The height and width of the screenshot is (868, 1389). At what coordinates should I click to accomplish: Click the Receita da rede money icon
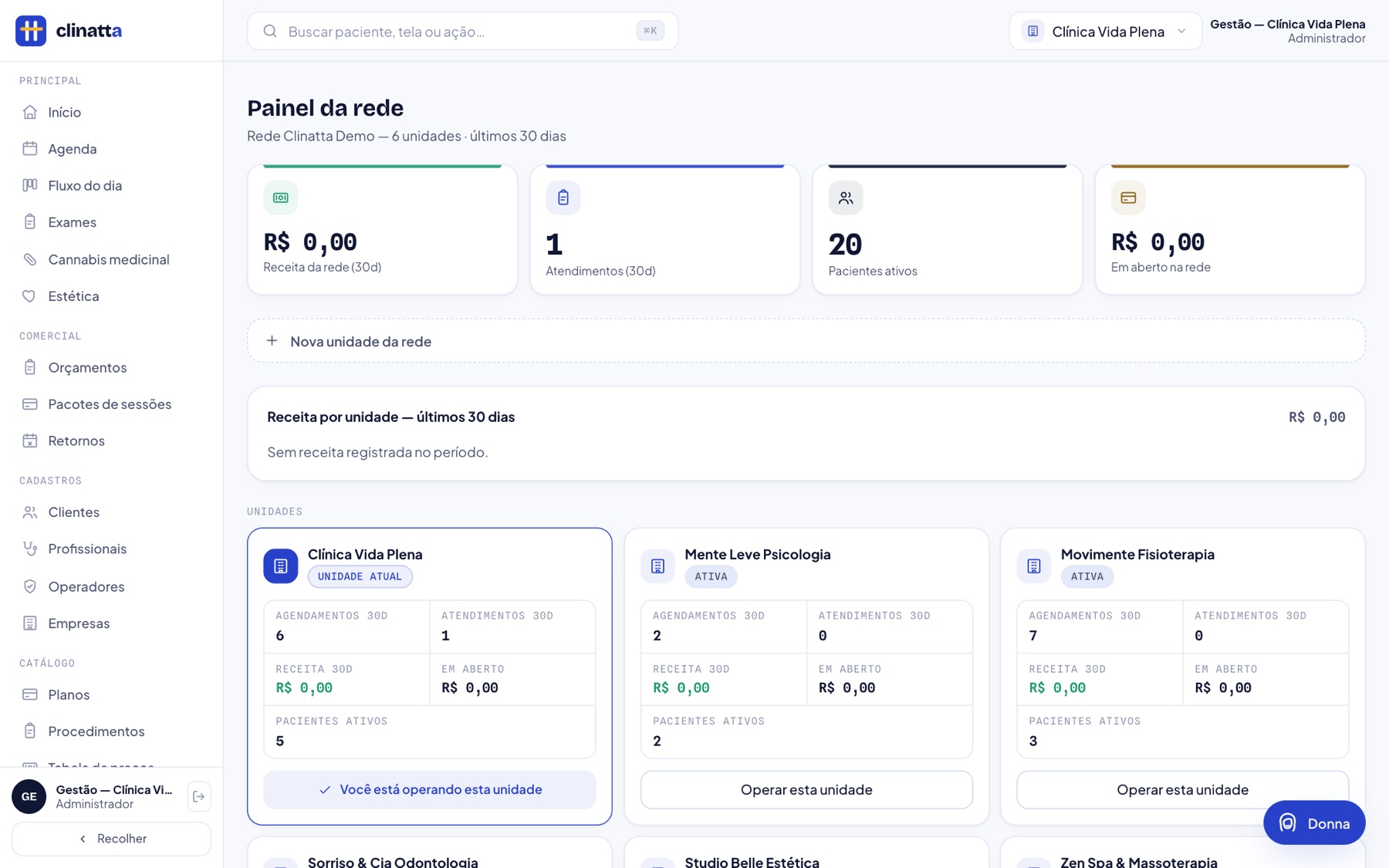281,198
